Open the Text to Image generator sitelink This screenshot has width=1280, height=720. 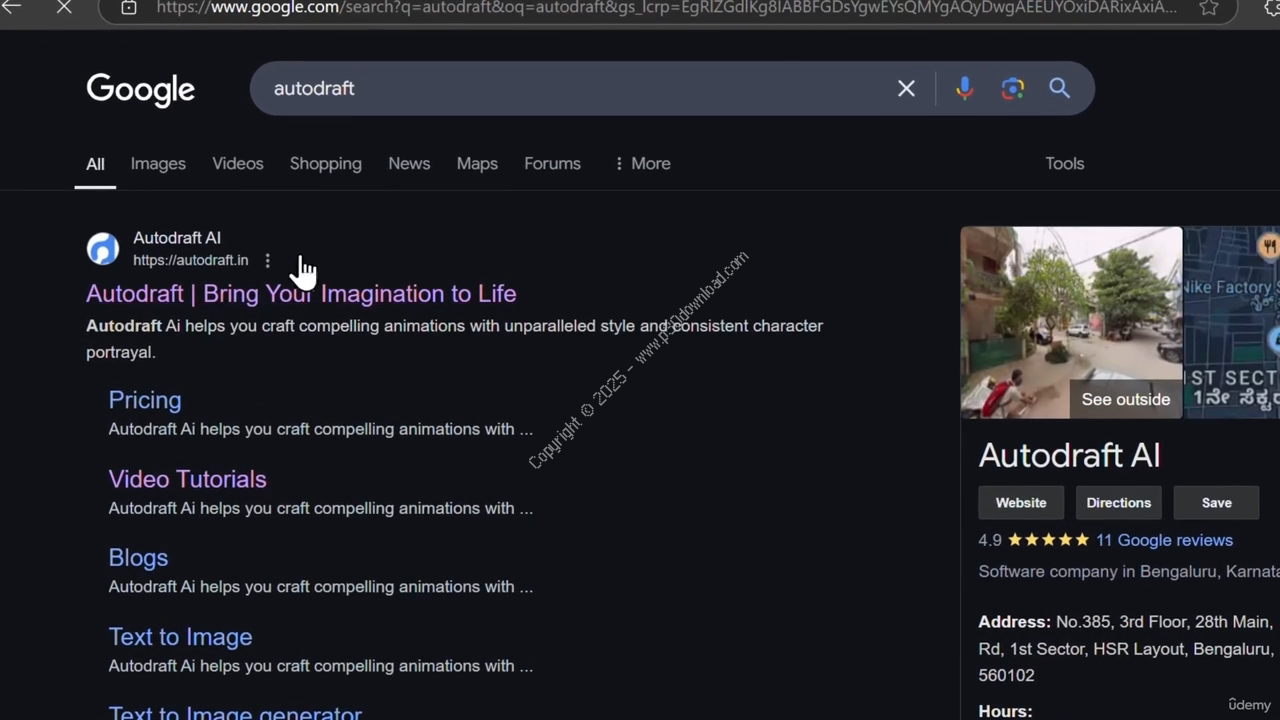point(235,711)
